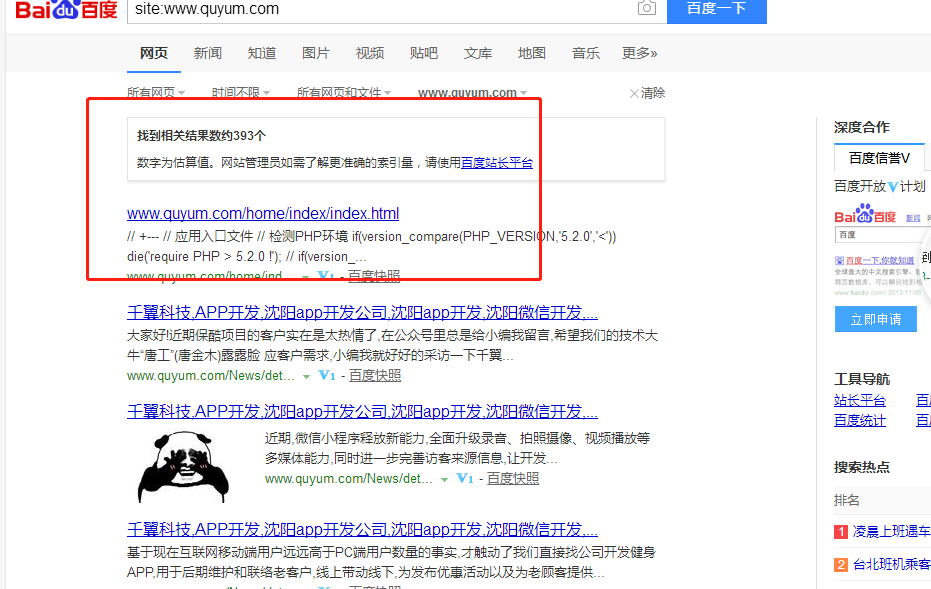Click green URL of the 微信小程序 result
This screenshot has width=931, height=589.
[x=349, y=479]
